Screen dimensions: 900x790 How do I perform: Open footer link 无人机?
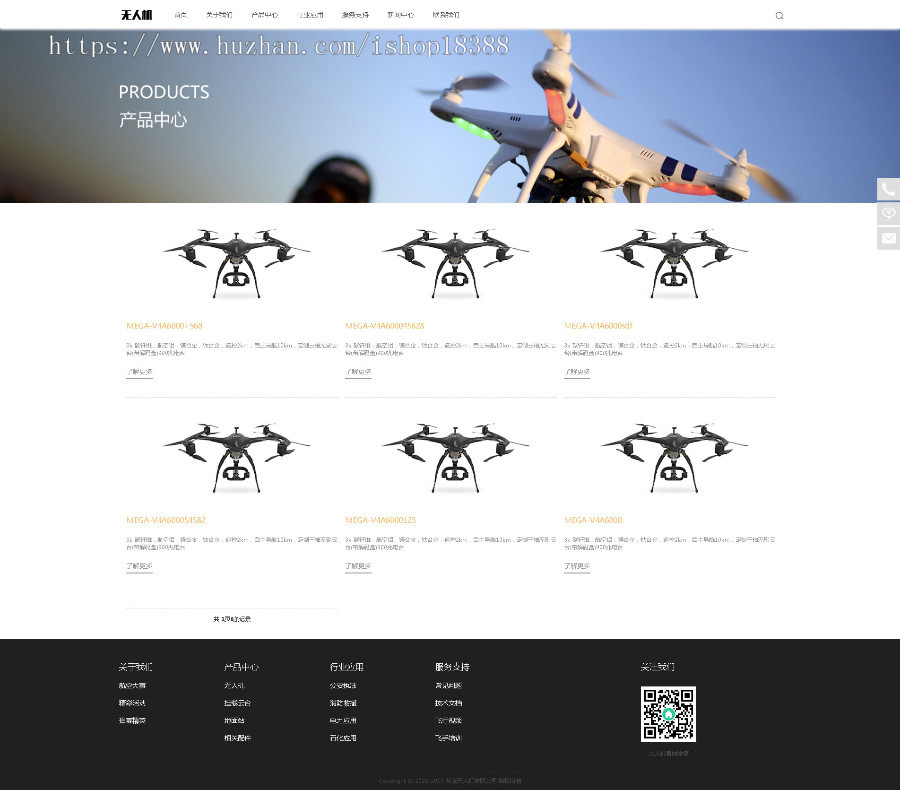pyautogui.click(x=234, y=686)
